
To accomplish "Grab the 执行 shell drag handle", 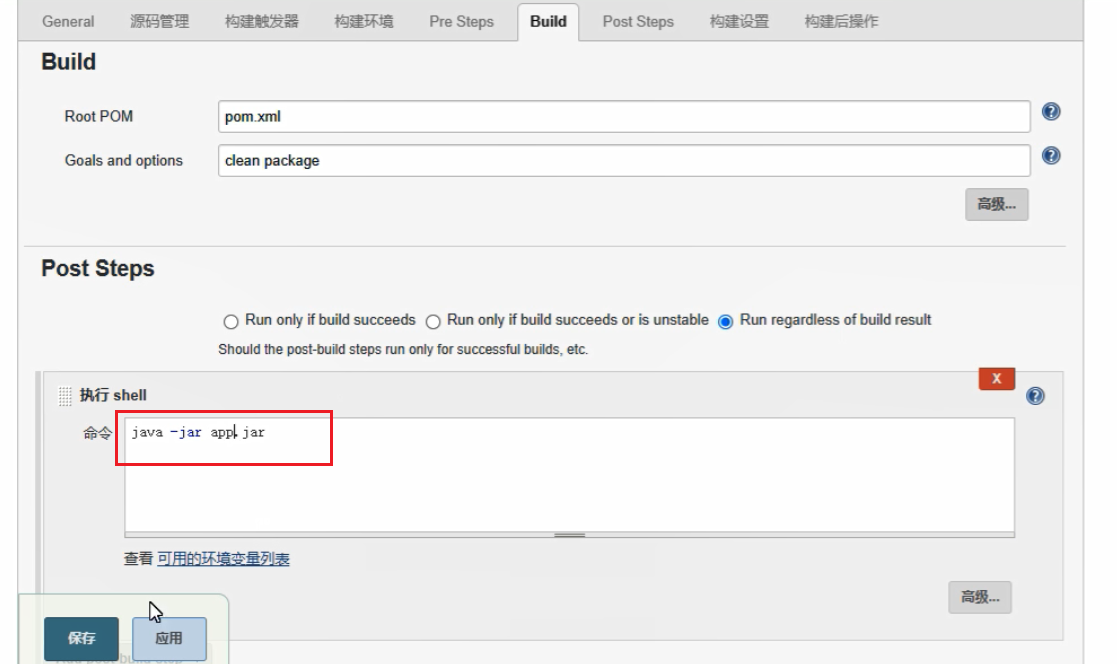I will [x=65, y=396].
